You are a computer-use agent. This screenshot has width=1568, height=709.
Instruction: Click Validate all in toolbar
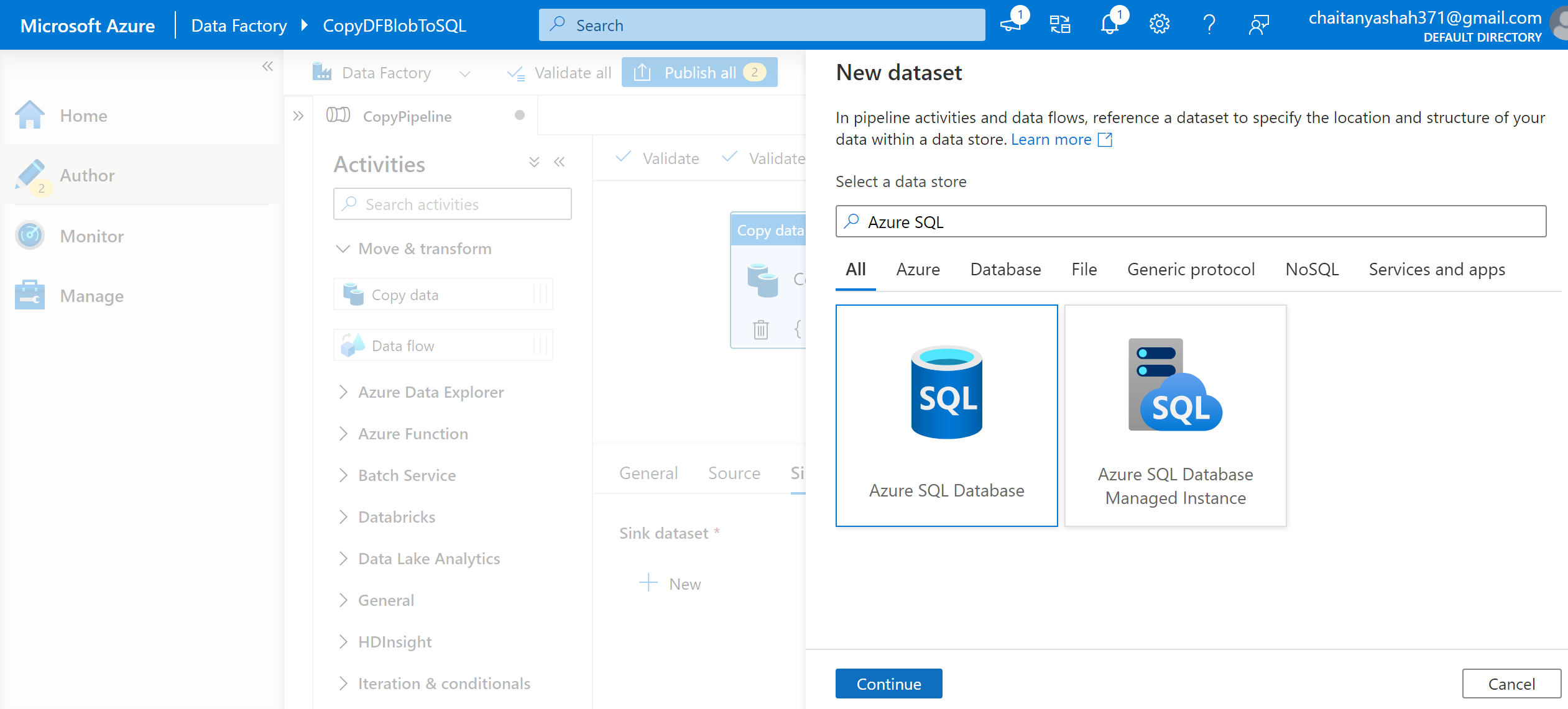pyautogui.click(x=559, y=73)
